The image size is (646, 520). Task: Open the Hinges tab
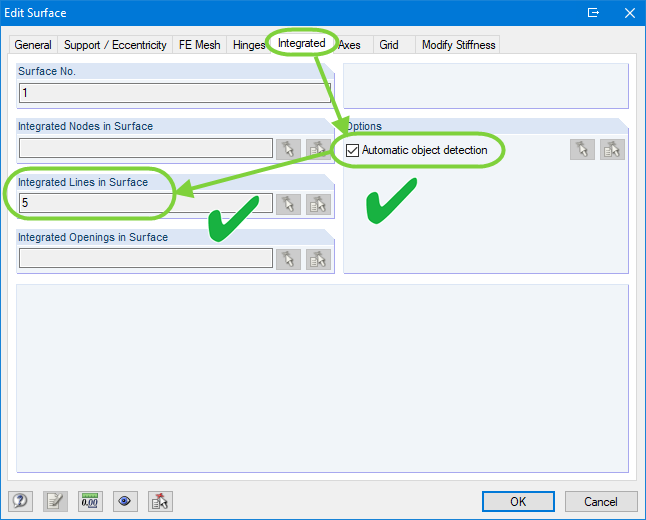(x=249, y=45)
